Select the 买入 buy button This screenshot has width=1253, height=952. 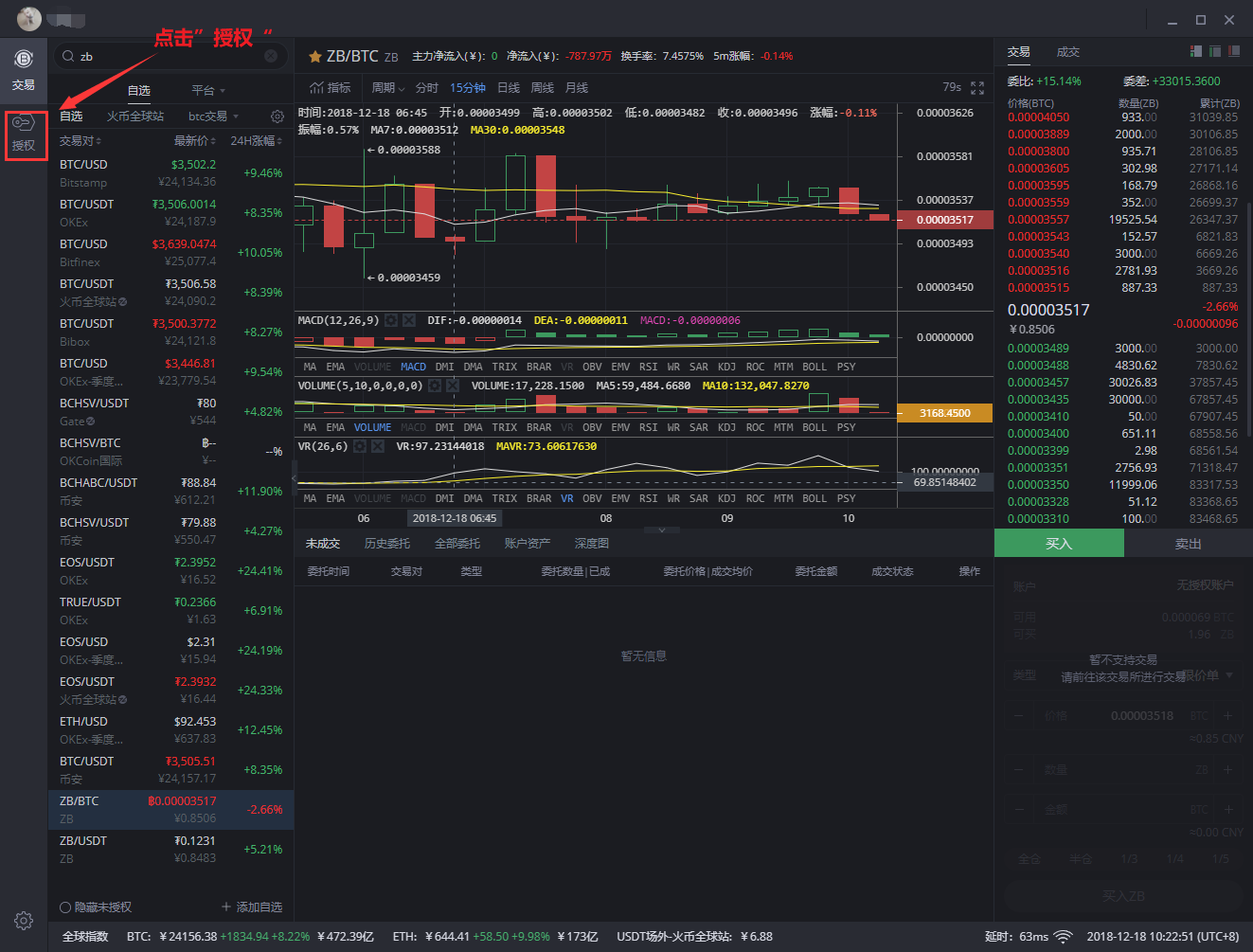point(1059,543)
